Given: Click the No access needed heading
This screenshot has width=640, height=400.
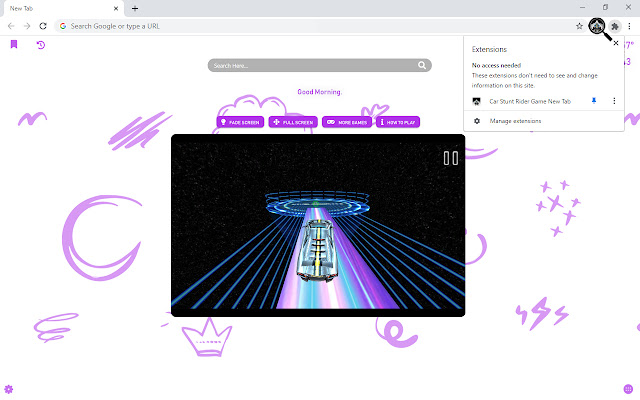Looking at the screenshot, I should pos(496,65).
